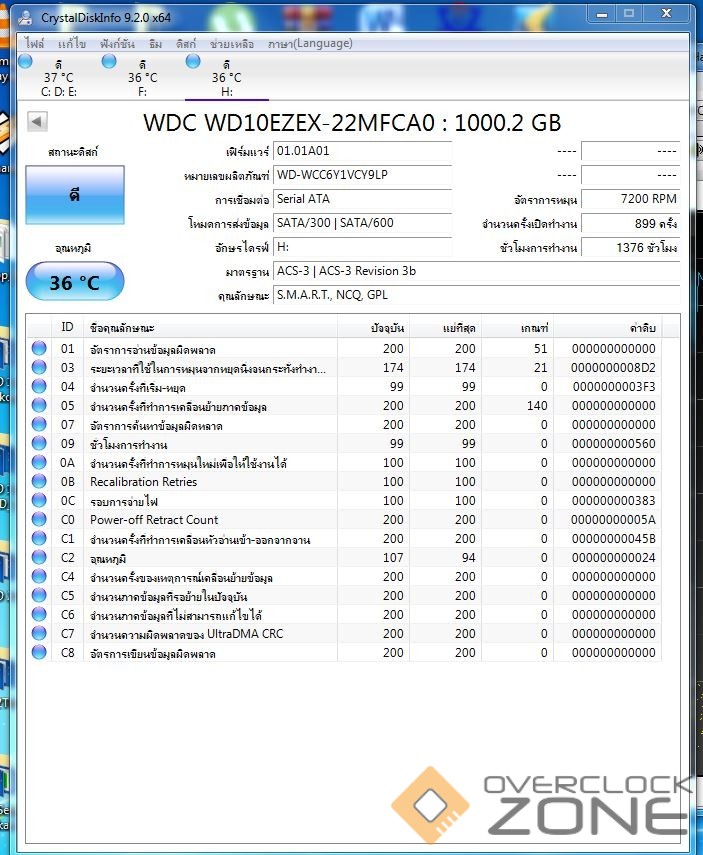Click status orb for attribute 0A

coord(39,462)
